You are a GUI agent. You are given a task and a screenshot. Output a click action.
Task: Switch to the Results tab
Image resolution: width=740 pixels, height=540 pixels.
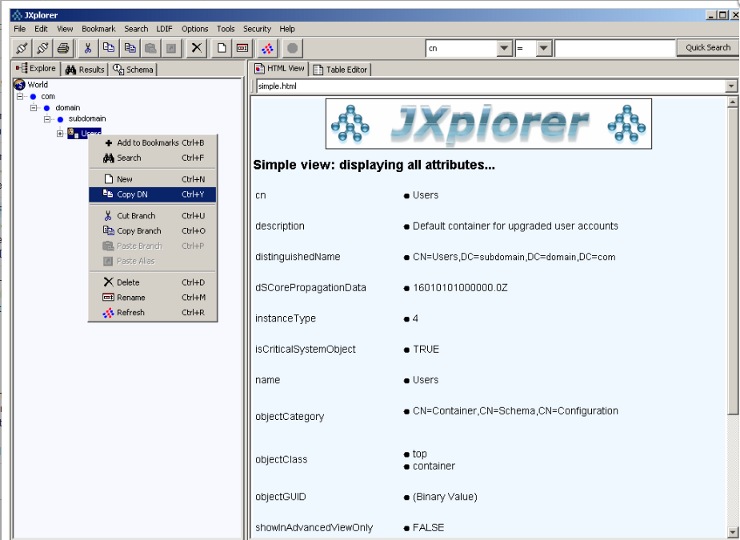[x=85, y=69]
